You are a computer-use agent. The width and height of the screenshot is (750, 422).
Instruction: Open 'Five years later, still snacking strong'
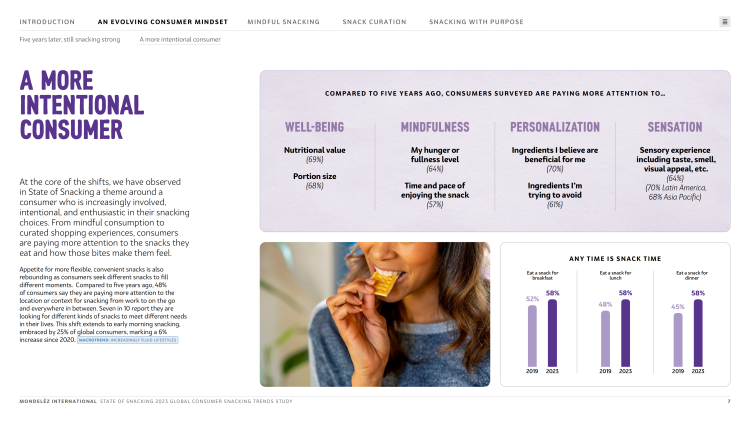(70, 39)
